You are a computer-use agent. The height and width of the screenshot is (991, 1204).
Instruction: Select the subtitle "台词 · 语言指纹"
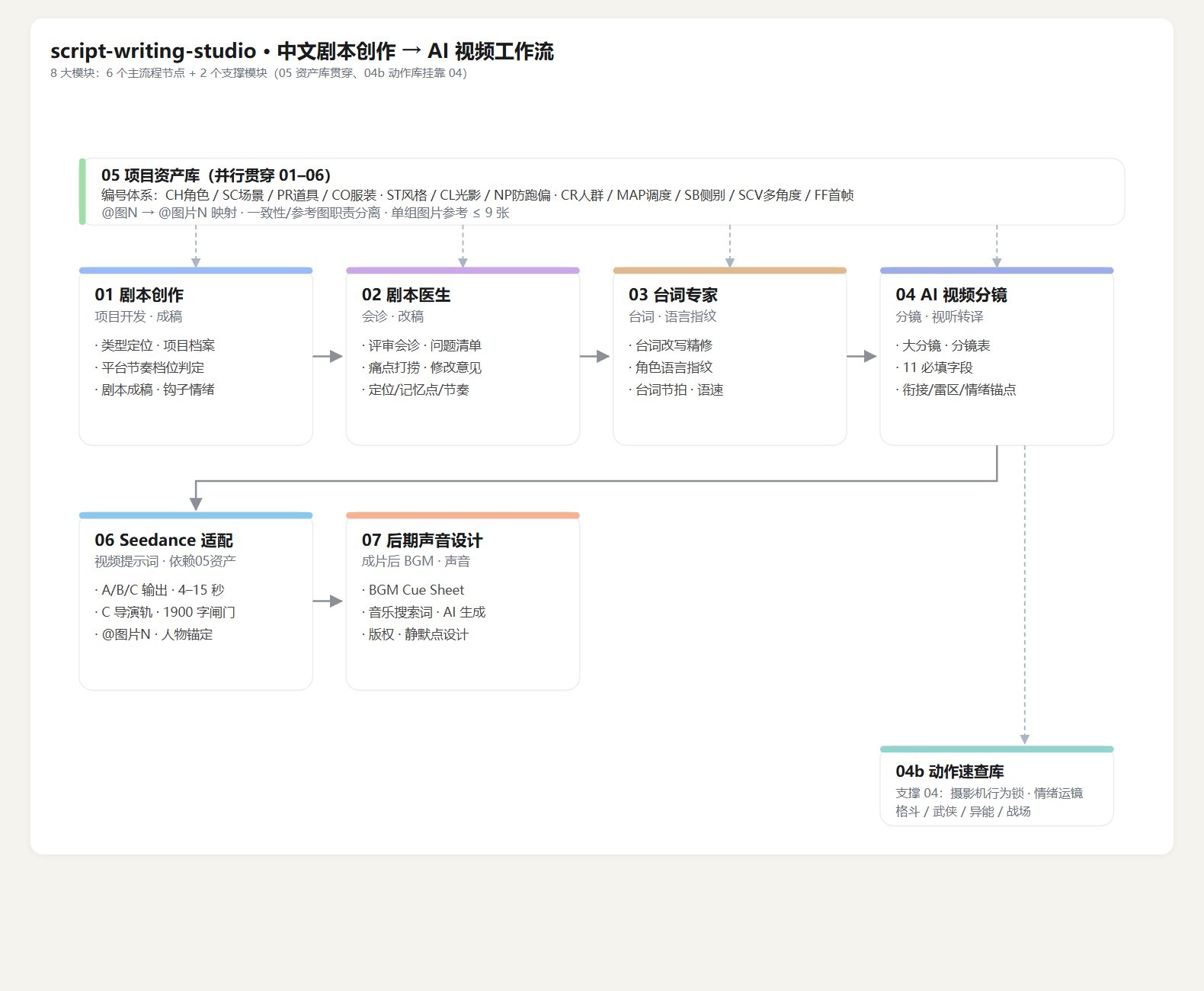coord(673,316)
